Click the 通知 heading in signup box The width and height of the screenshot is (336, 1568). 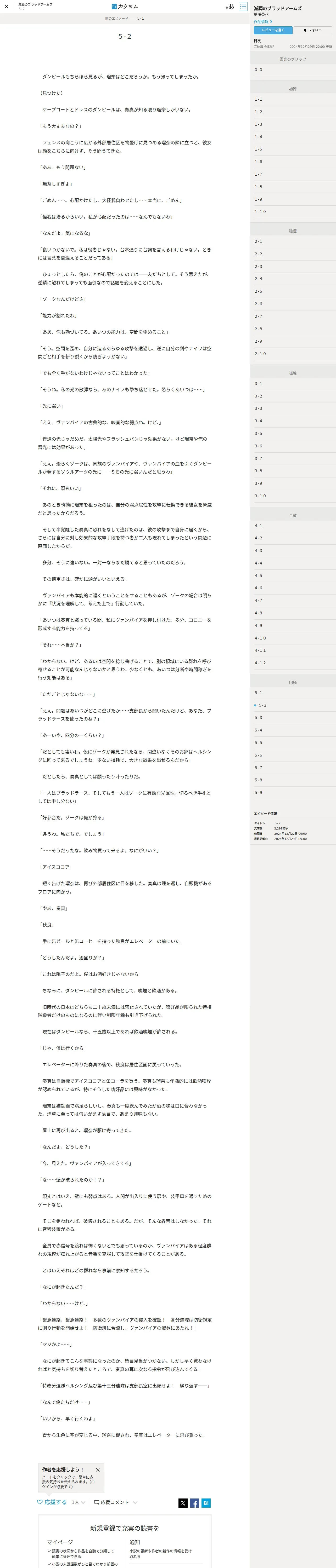(x=135, y=1542)
